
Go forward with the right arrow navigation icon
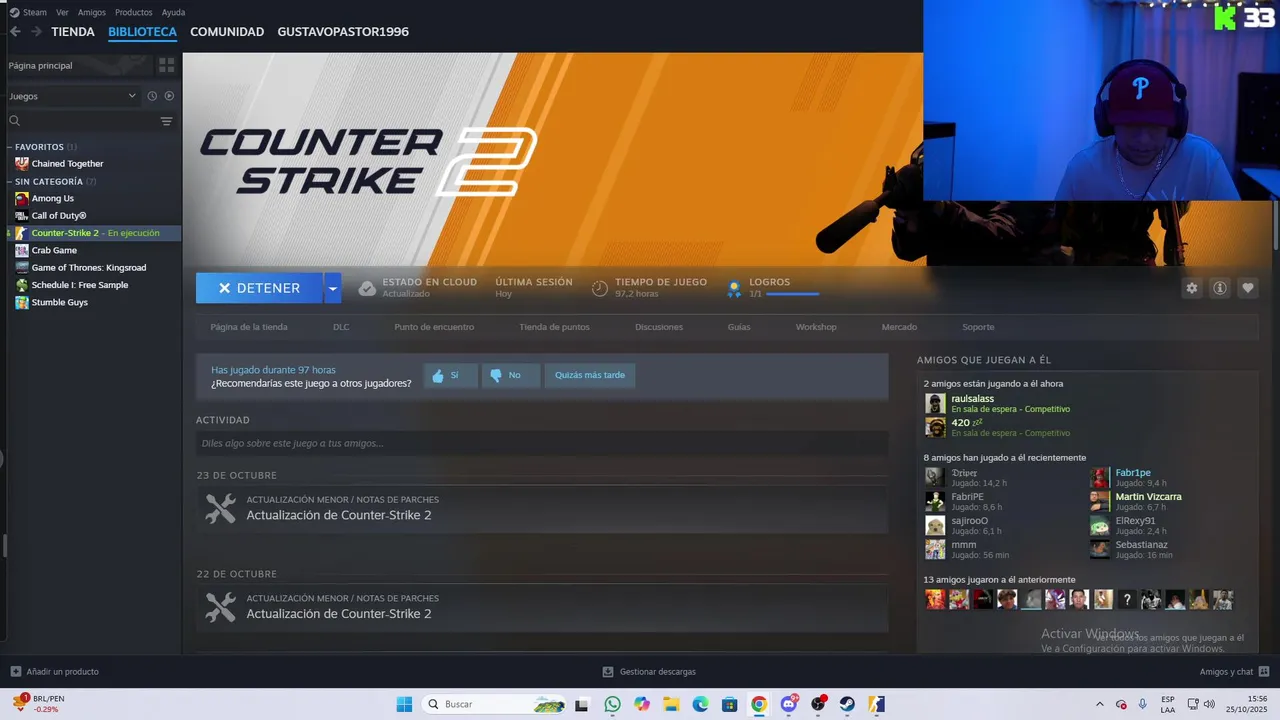(36, 32)
